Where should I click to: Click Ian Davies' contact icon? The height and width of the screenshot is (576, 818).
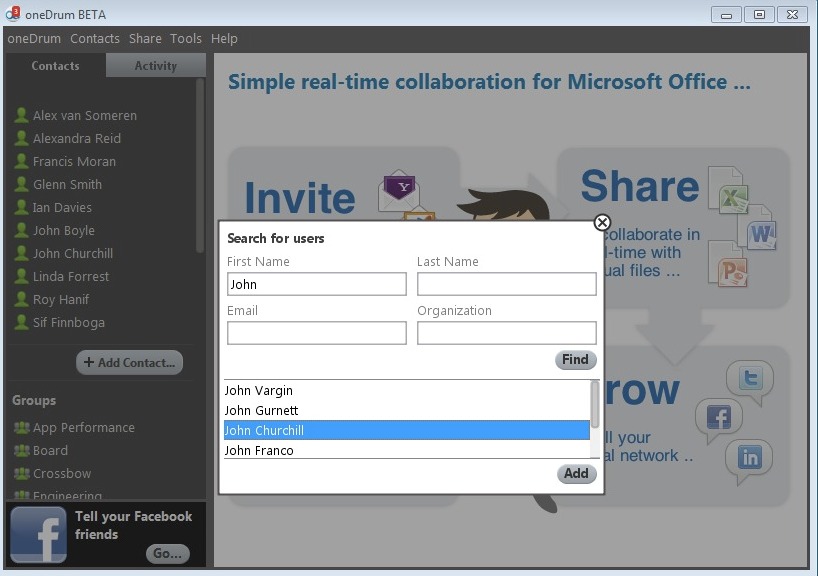[21, 207]
